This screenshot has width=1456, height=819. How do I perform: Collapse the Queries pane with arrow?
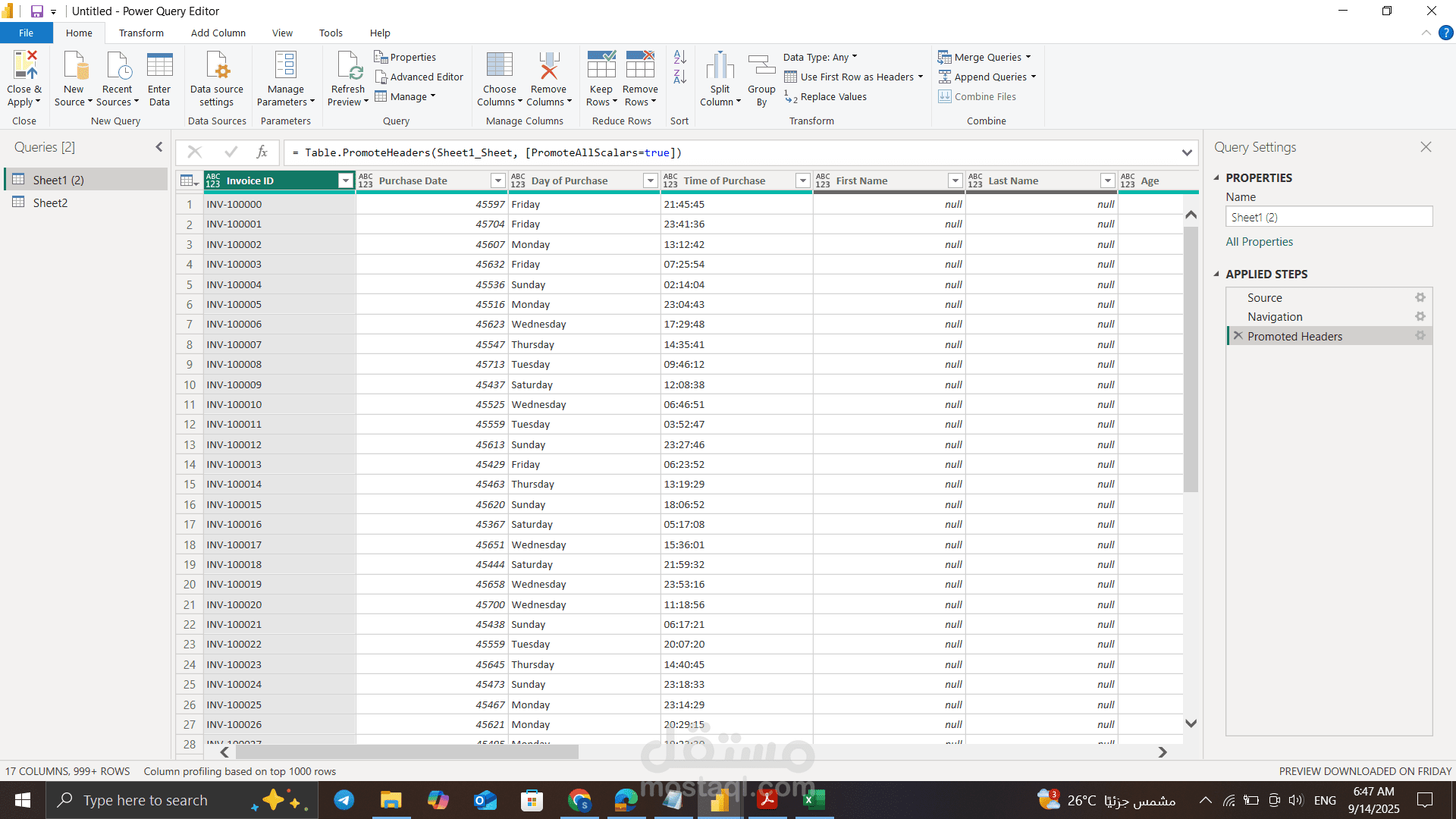159,147
